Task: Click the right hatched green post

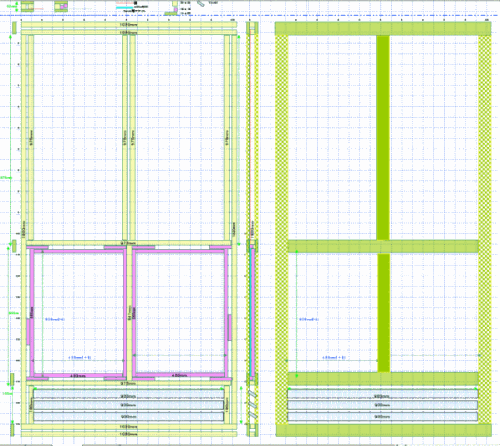Action: click(484, 229)
